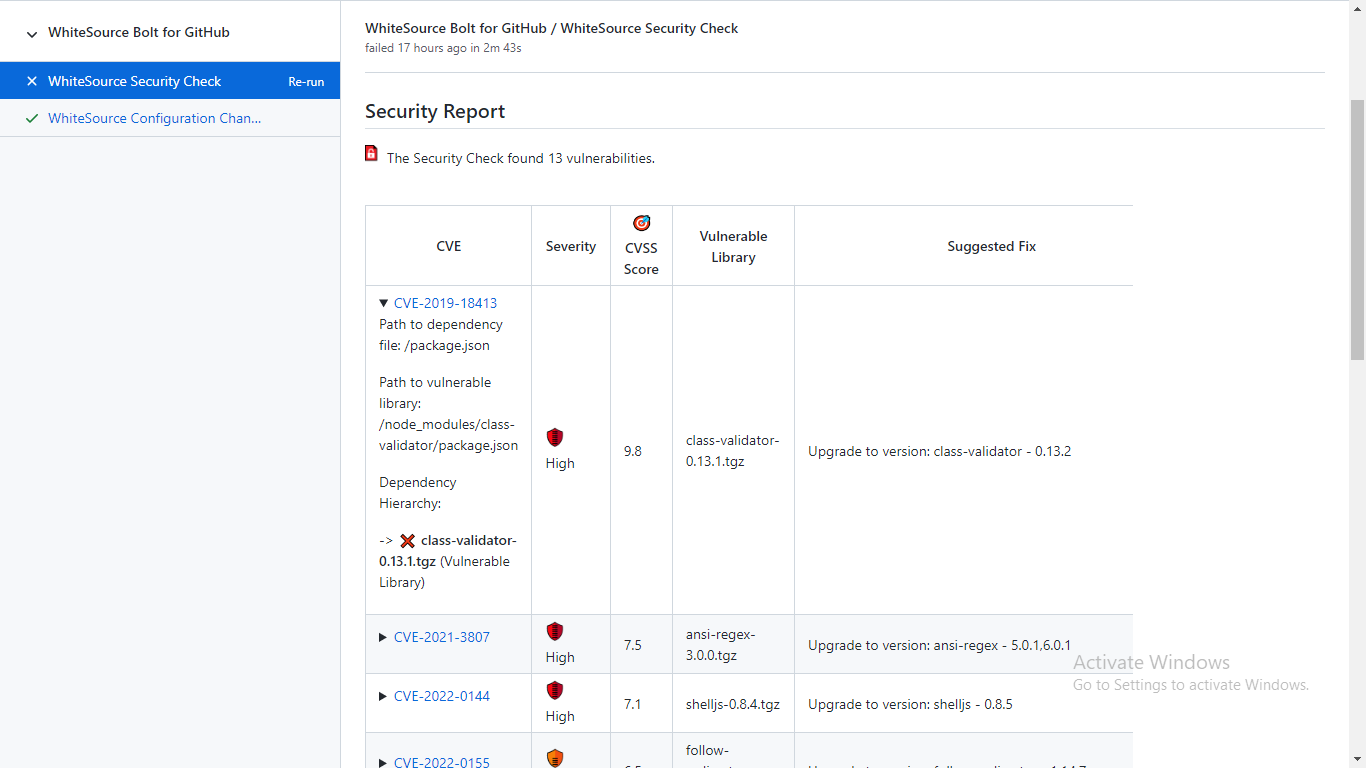Click the 'failed 17 hours ago' status text
The width and height of the screenshot is (1366, 768).
point(443,48)
